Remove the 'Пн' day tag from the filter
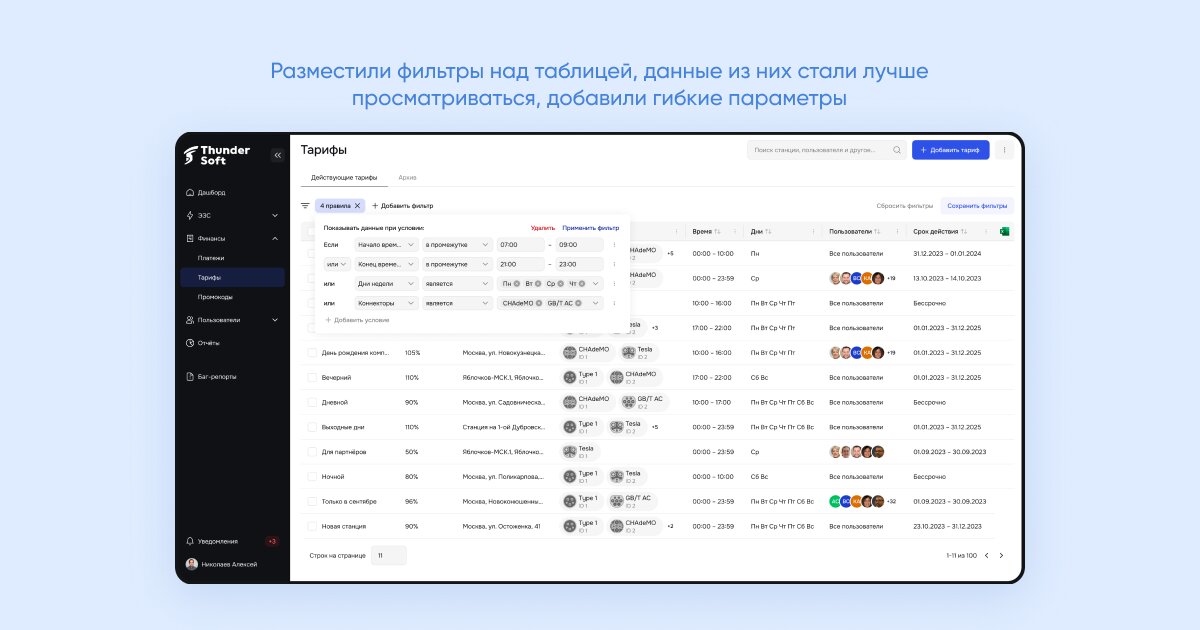This screenshot has height=630, width=1200. click(517, 284)
